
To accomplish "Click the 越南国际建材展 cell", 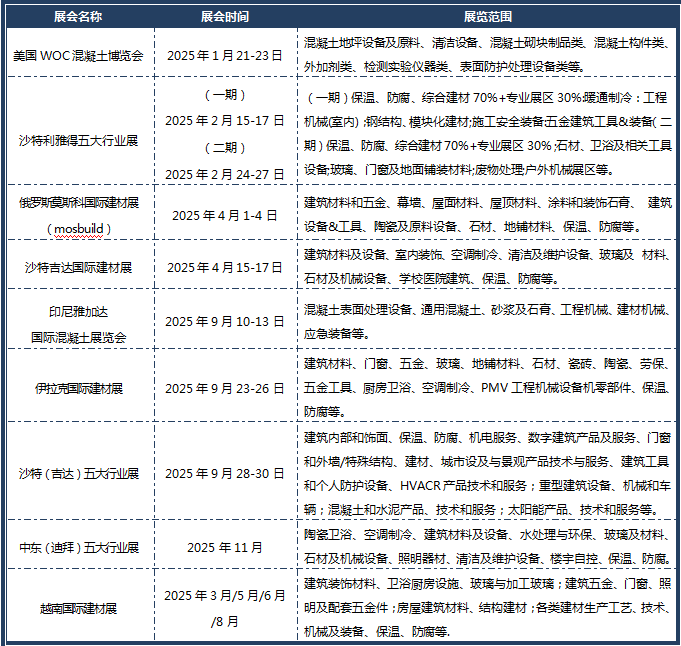I will (x=79, y=609).
